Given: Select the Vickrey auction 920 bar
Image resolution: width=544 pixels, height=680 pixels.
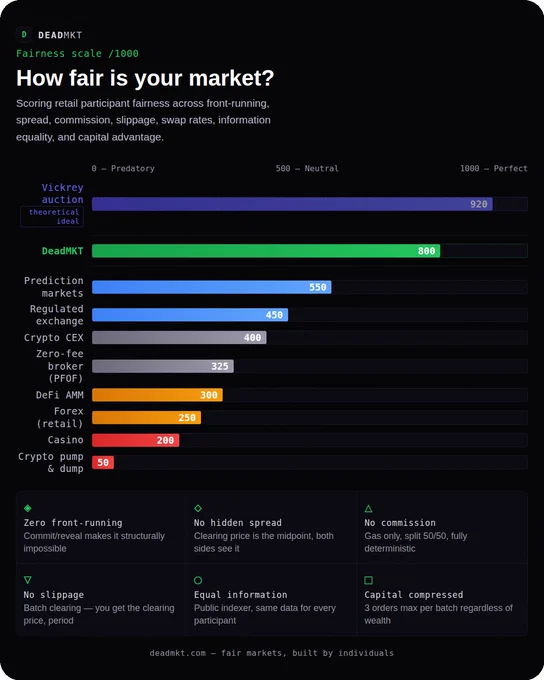Looking at the screenshot, I should coord(292,204).
